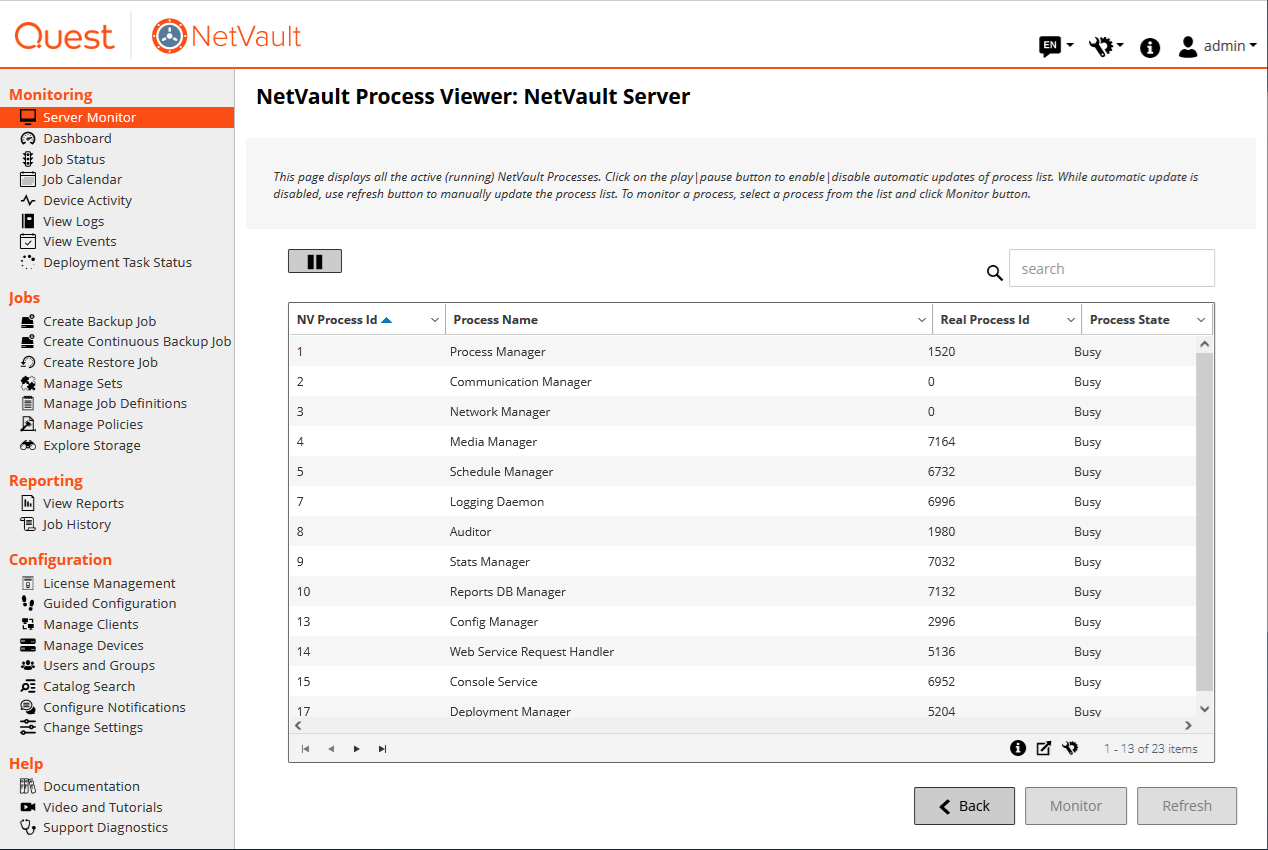The height and width of the screenshot is (850, 1268).
Task: Click the Support Diagnostics stethoscope icon
Action: point(28,827)
